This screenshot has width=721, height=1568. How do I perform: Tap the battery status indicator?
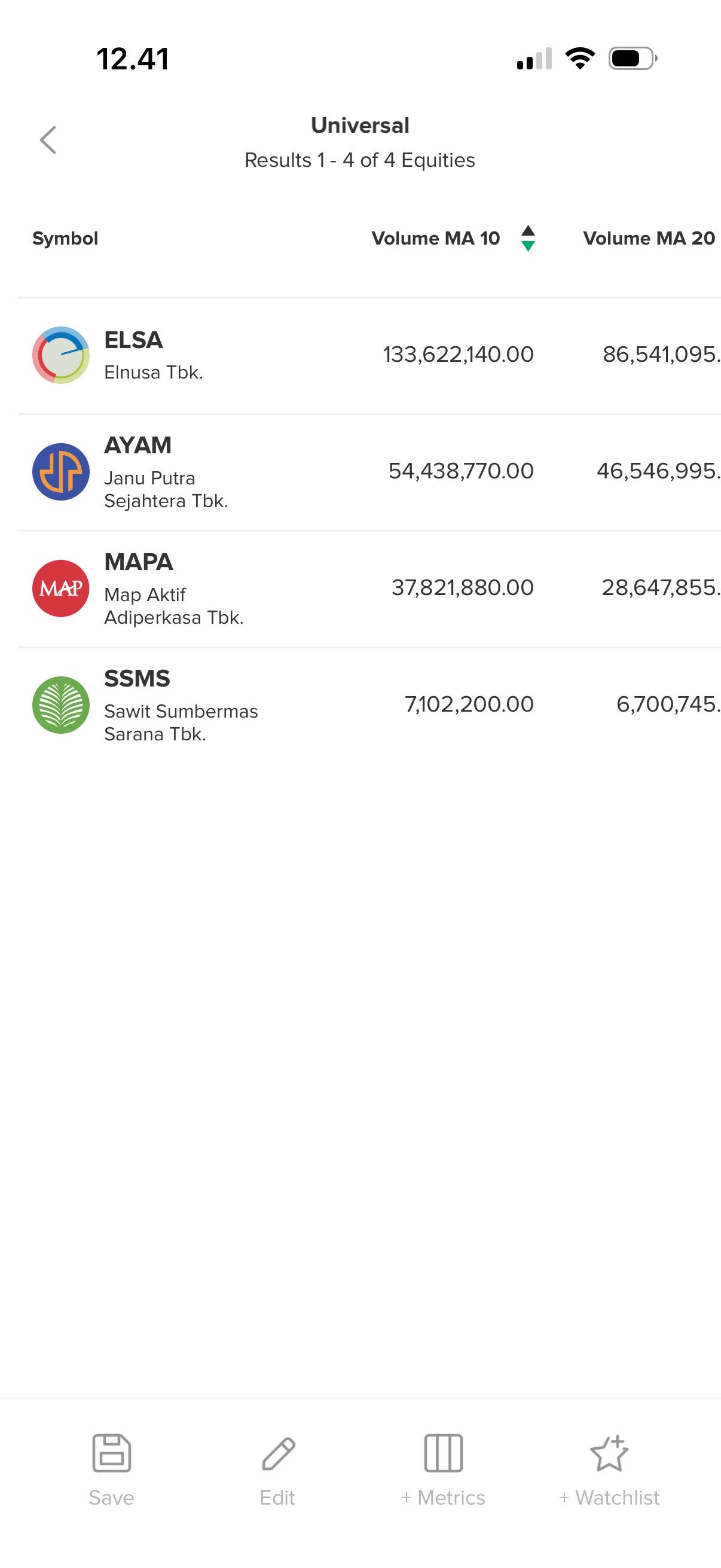click(x=632, y=59)
